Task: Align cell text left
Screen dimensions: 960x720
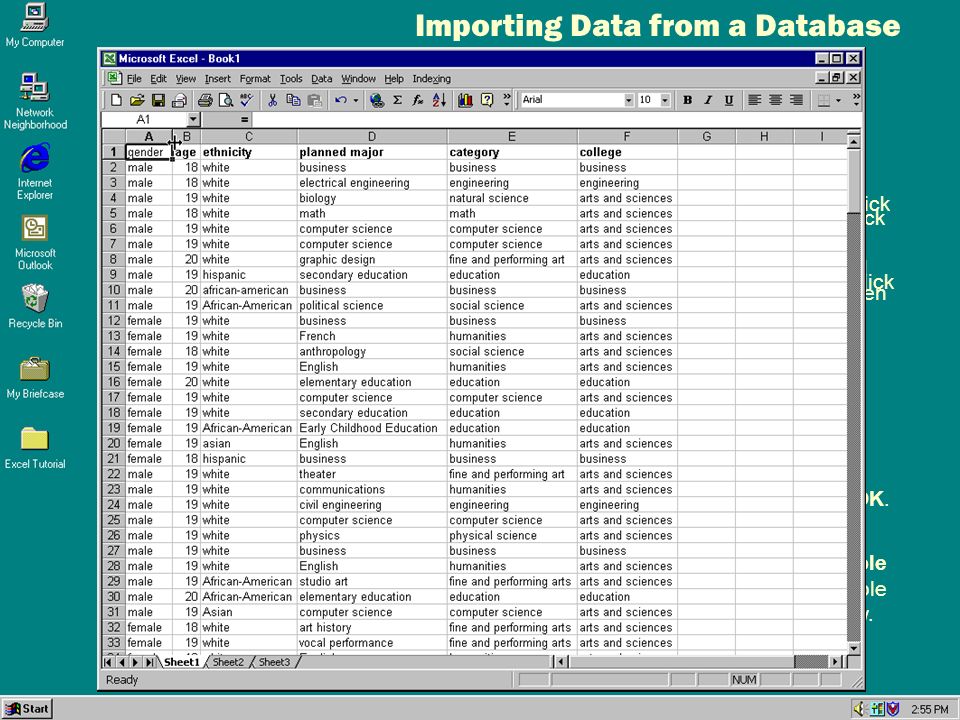Action: point(754,100)
